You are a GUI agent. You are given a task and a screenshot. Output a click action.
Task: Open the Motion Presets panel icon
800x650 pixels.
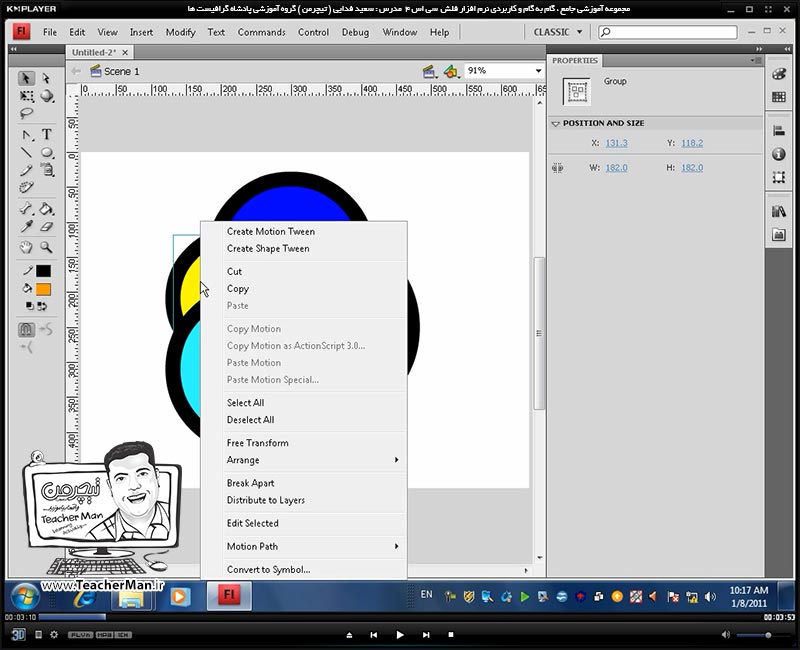click(779, 234)
